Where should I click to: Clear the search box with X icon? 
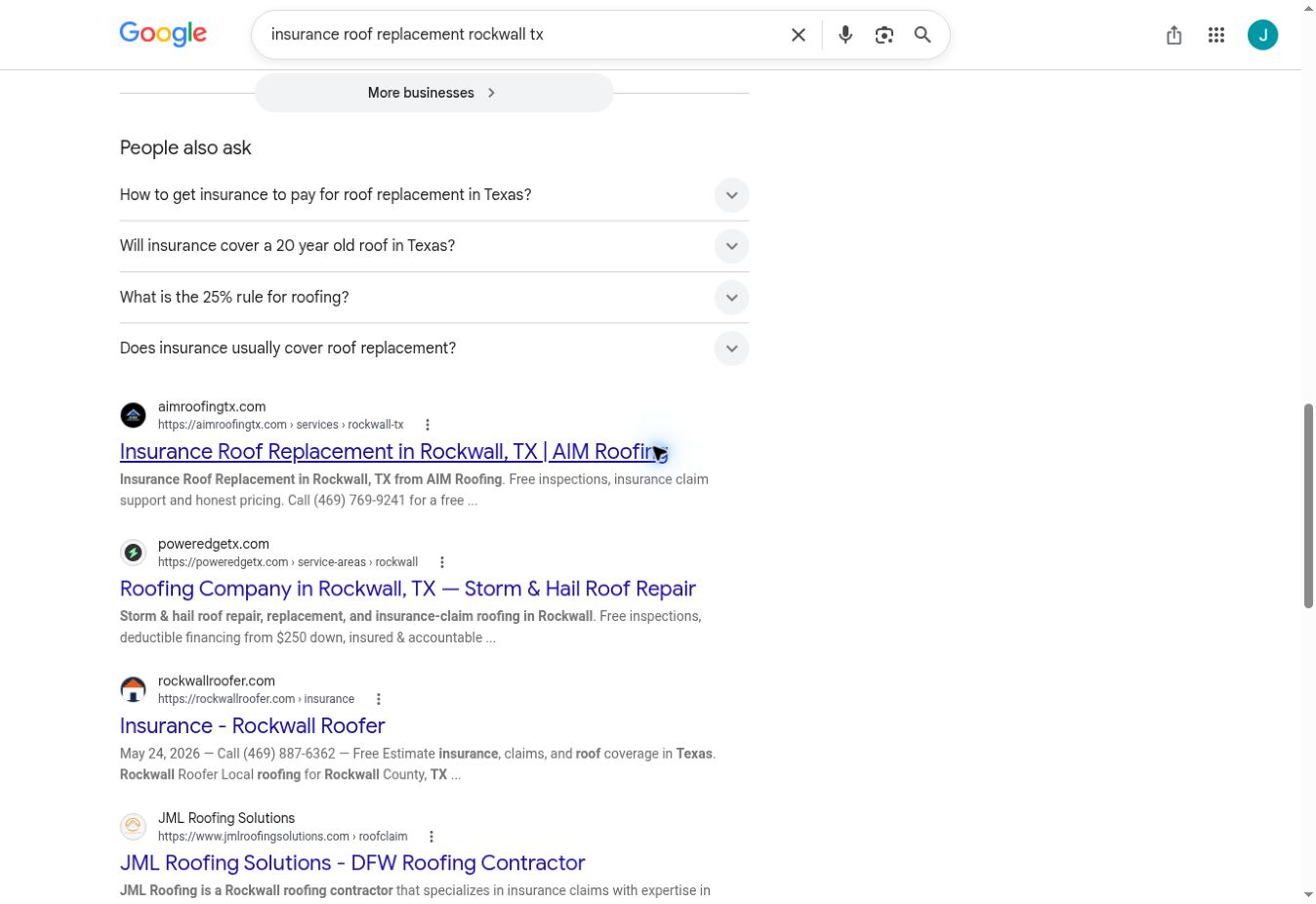(799, 35)
